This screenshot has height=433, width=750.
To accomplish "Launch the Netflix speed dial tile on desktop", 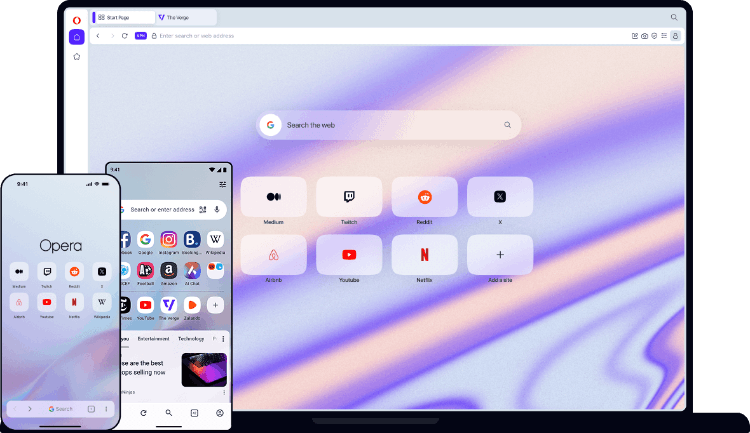I will pos(424,255).
